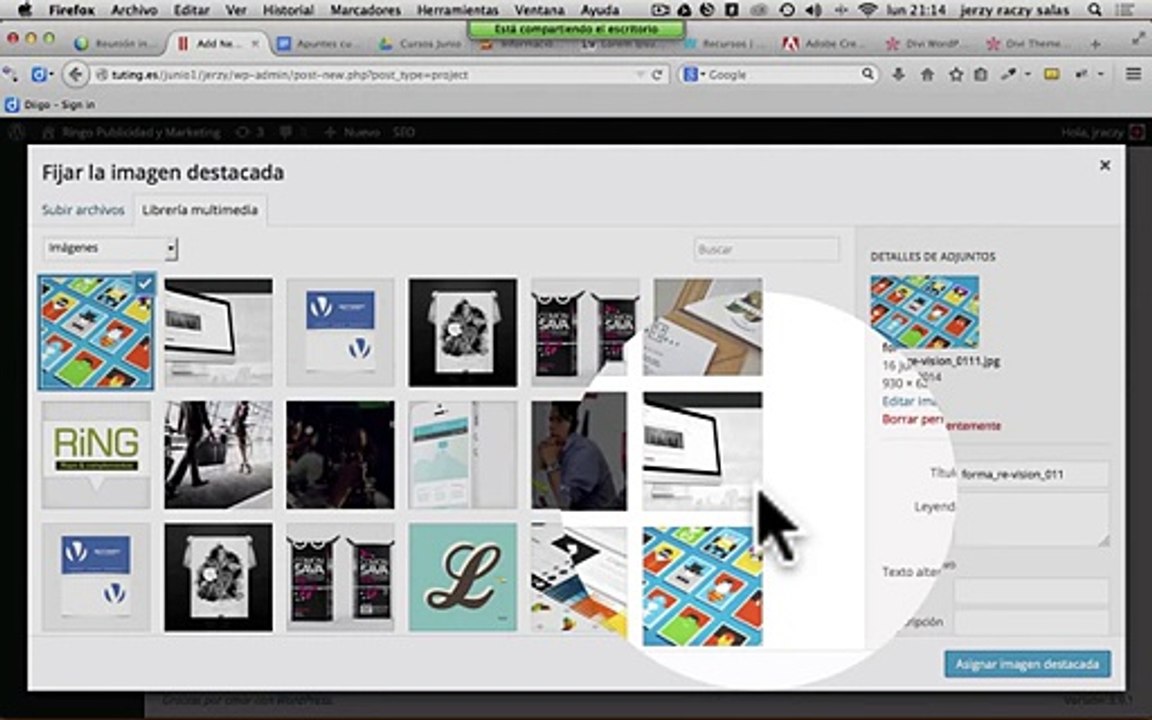Click '+ Nuevo' in the WordPress admin bar
This screenshot has width=1152, height=720.
tap(352, 132)
